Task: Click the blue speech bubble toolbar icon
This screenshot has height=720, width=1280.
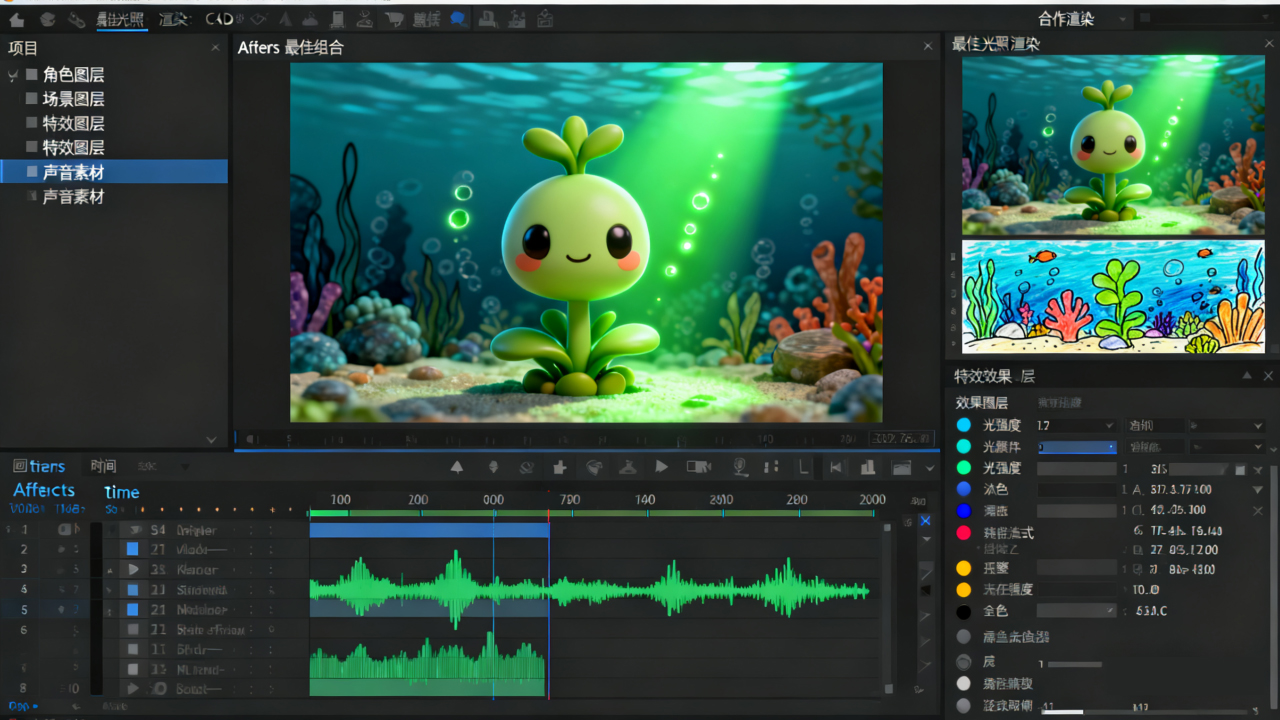Action: pos(457,19)
